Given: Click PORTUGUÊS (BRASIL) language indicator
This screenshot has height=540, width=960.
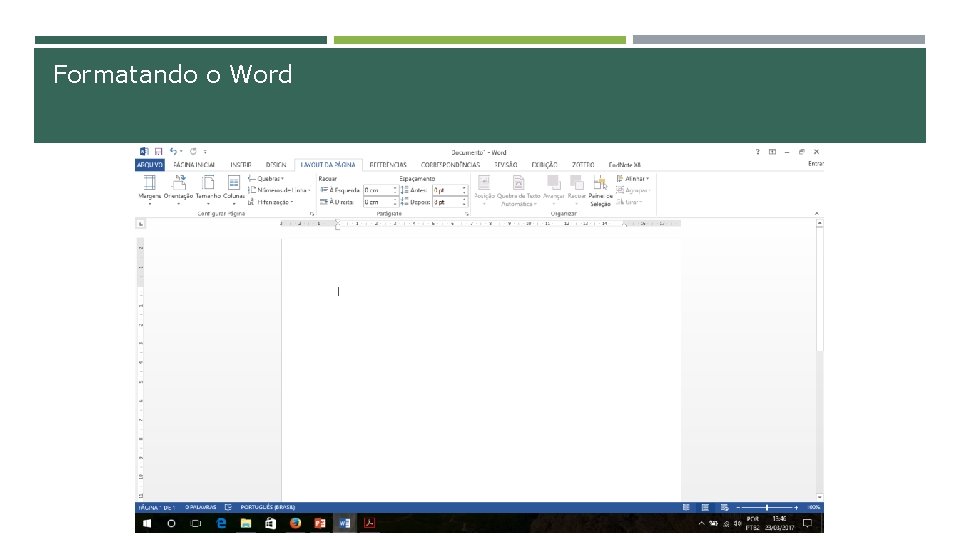Looking at the screenshot, I should 268,508.
